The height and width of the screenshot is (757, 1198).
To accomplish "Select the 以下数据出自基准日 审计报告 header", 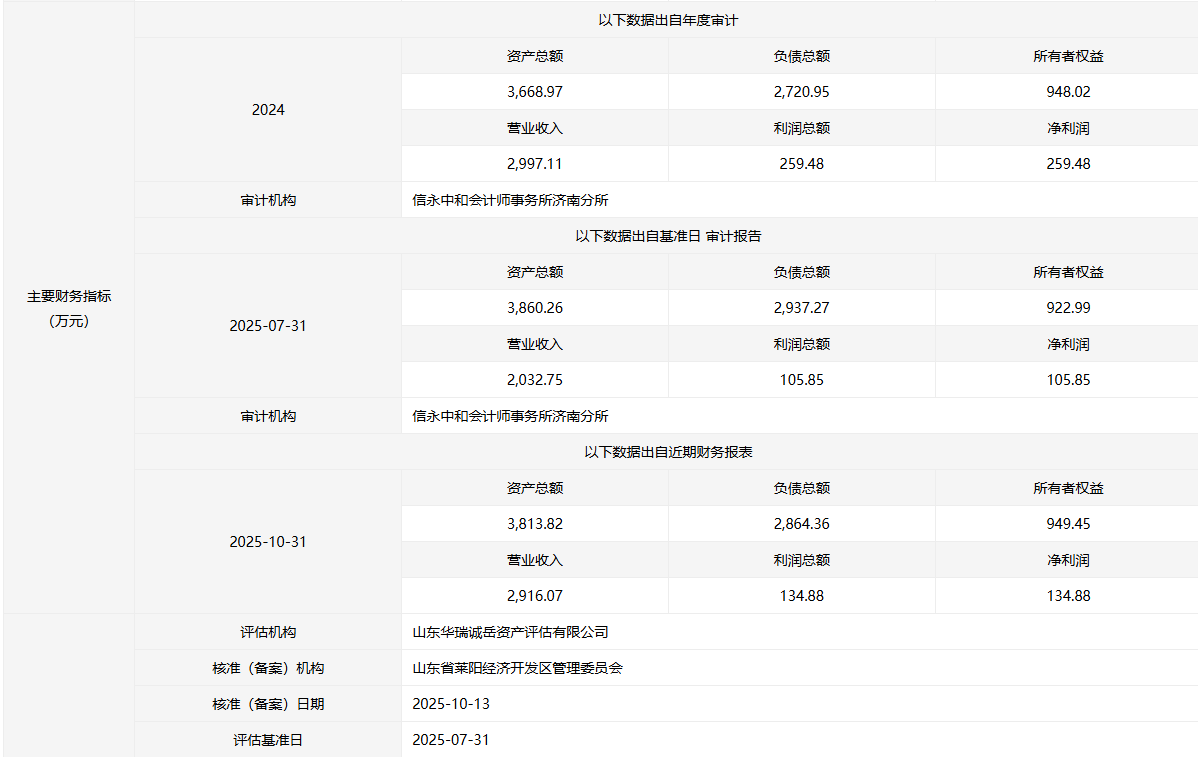I will click(668, 236).
